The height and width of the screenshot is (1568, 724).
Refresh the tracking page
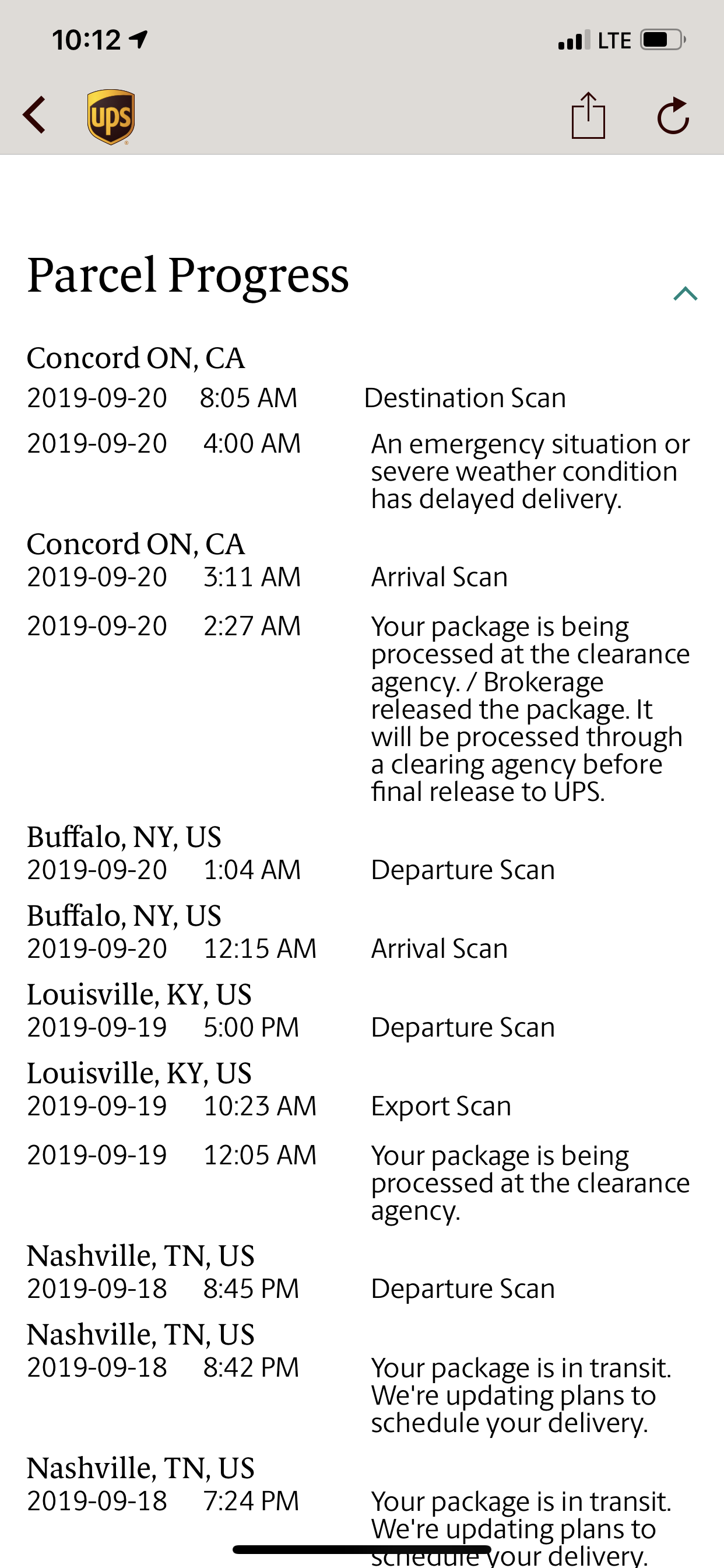coord(673,115)
